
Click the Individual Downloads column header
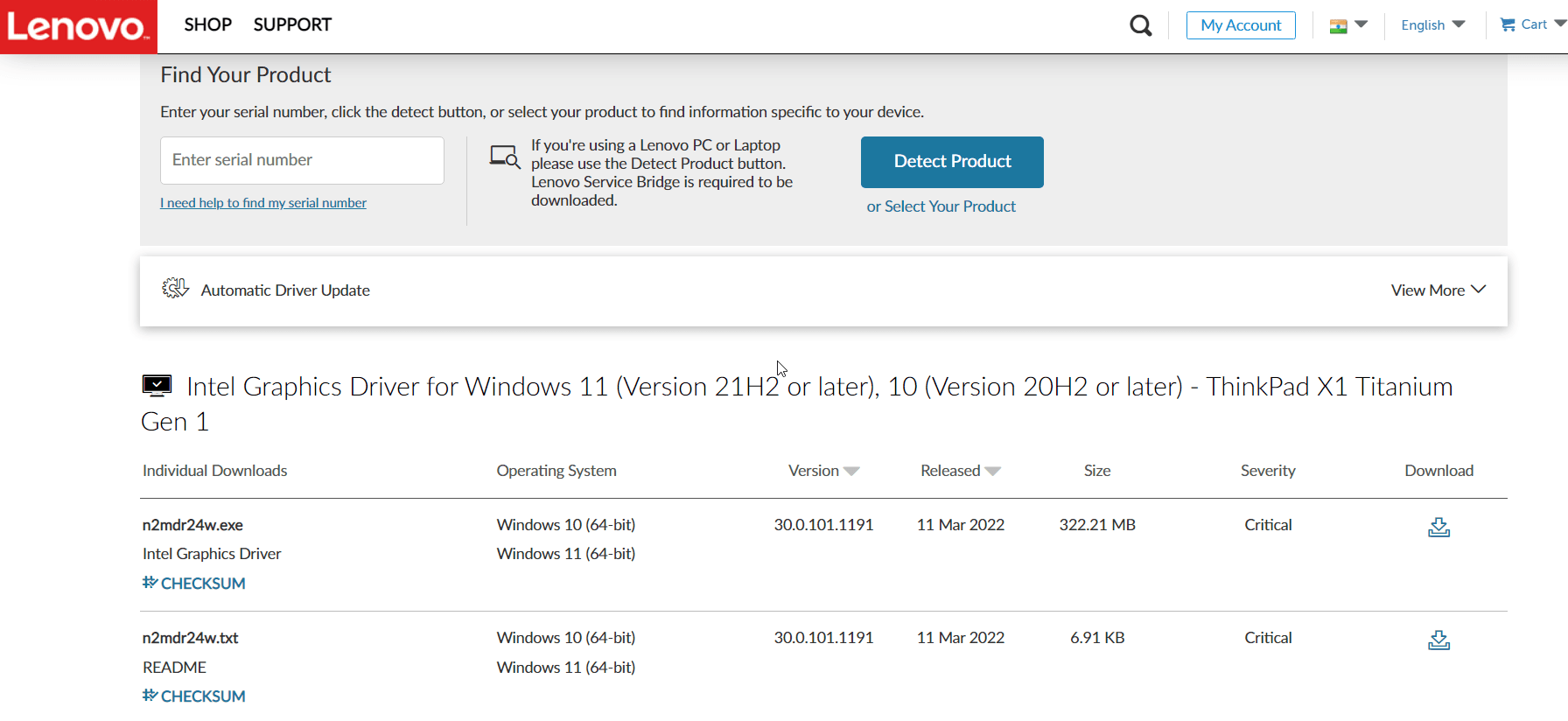[214, 471]
